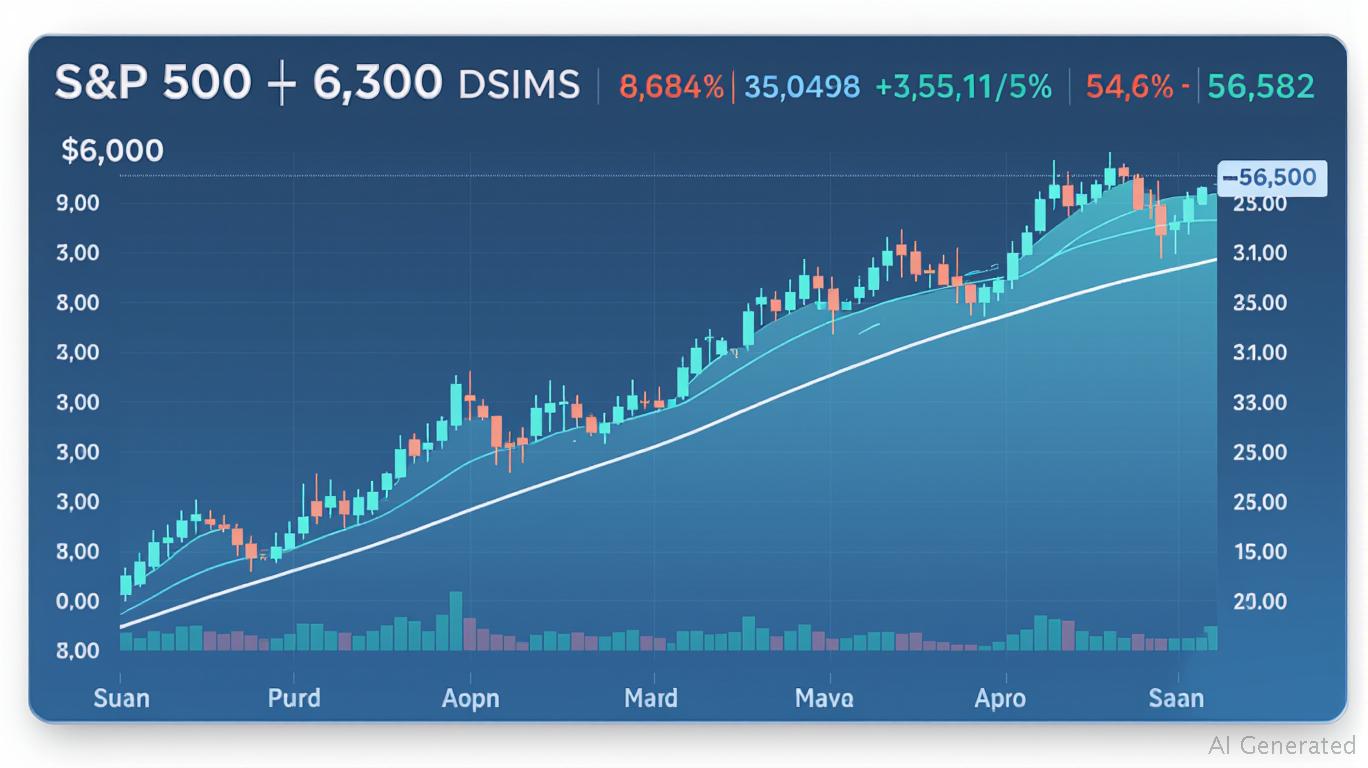This screenshot has width=1368, height=768.
Task: Click the 35.00 right axis label
Action: coord(1260,303)
